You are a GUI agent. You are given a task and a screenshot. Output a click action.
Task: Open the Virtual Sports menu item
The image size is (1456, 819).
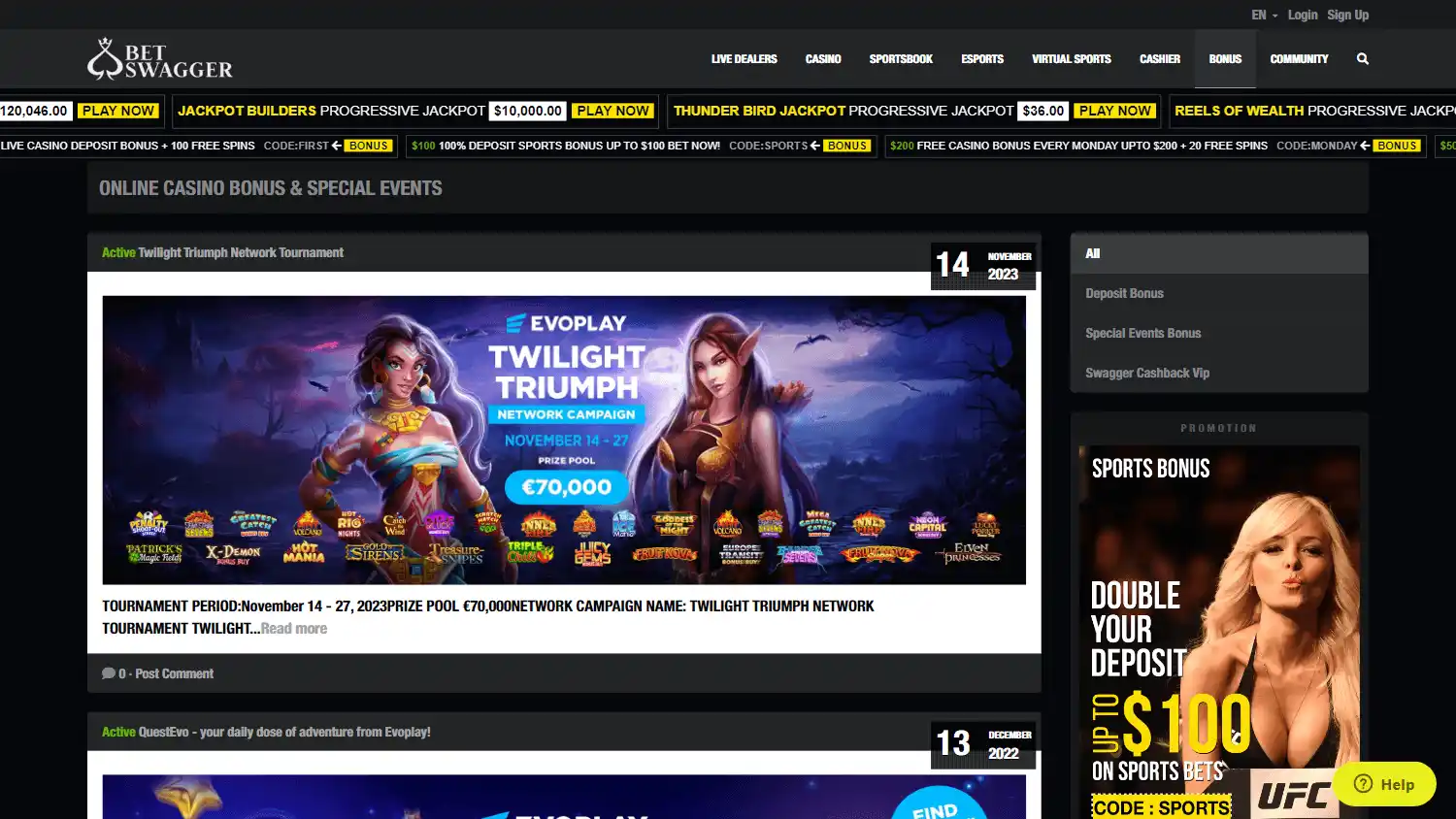coord(1072,59)
